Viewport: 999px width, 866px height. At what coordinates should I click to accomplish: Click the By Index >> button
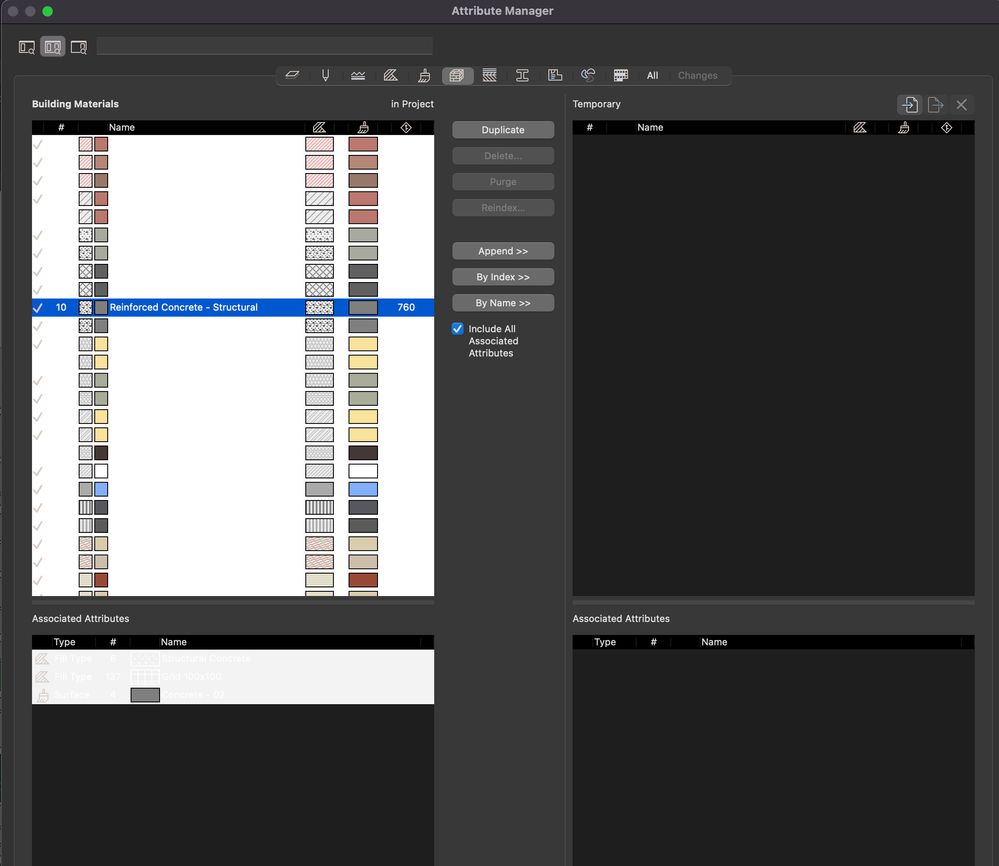tap(503, 277)
